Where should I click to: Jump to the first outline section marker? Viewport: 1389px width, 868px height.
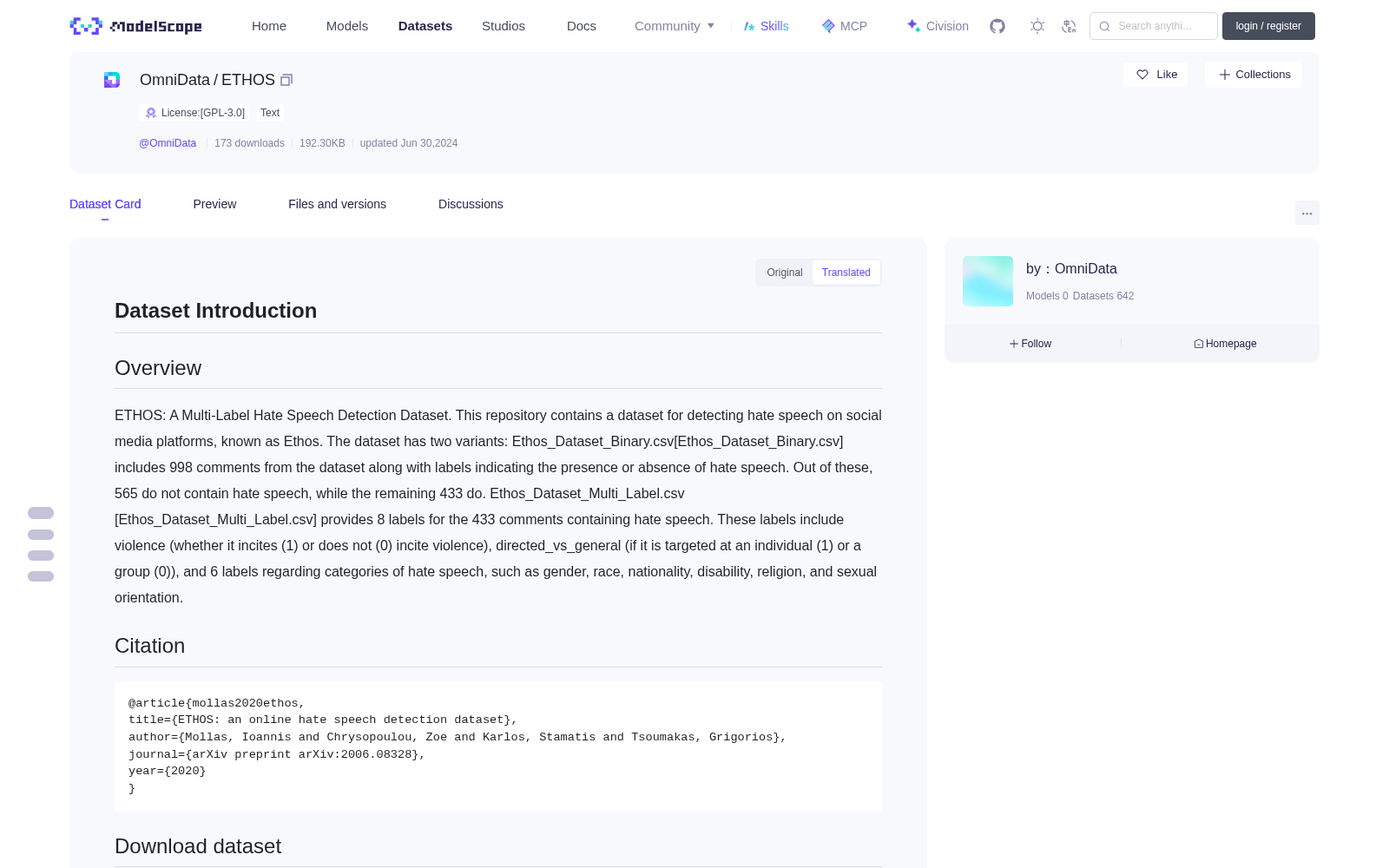pos(41,513)
